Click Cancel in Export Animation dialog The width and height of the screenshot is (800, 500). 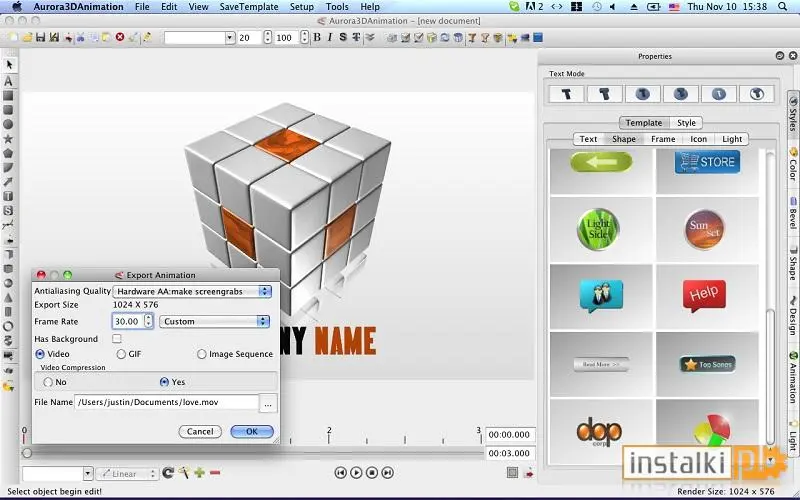(200, 431)
